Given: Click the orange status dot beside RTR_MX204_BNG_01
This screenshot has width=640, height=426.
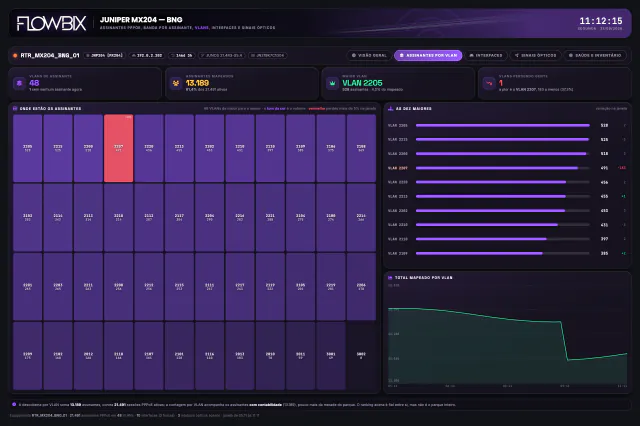Looking at the screenshot, I should point(15,55).
